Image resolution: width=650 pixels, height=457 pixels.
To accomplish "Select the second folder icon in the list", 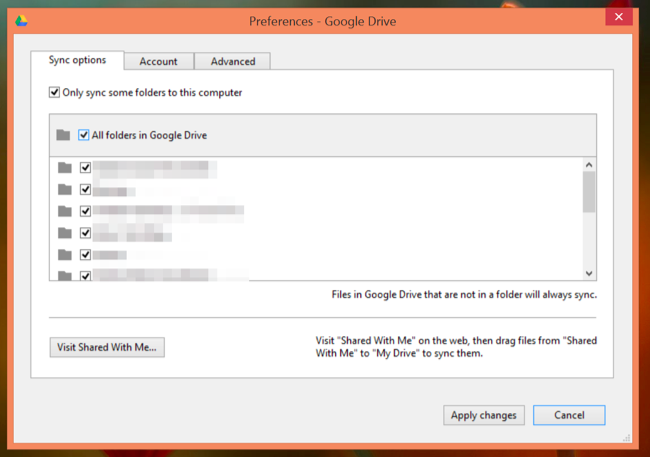I will [x=65, y=190].
